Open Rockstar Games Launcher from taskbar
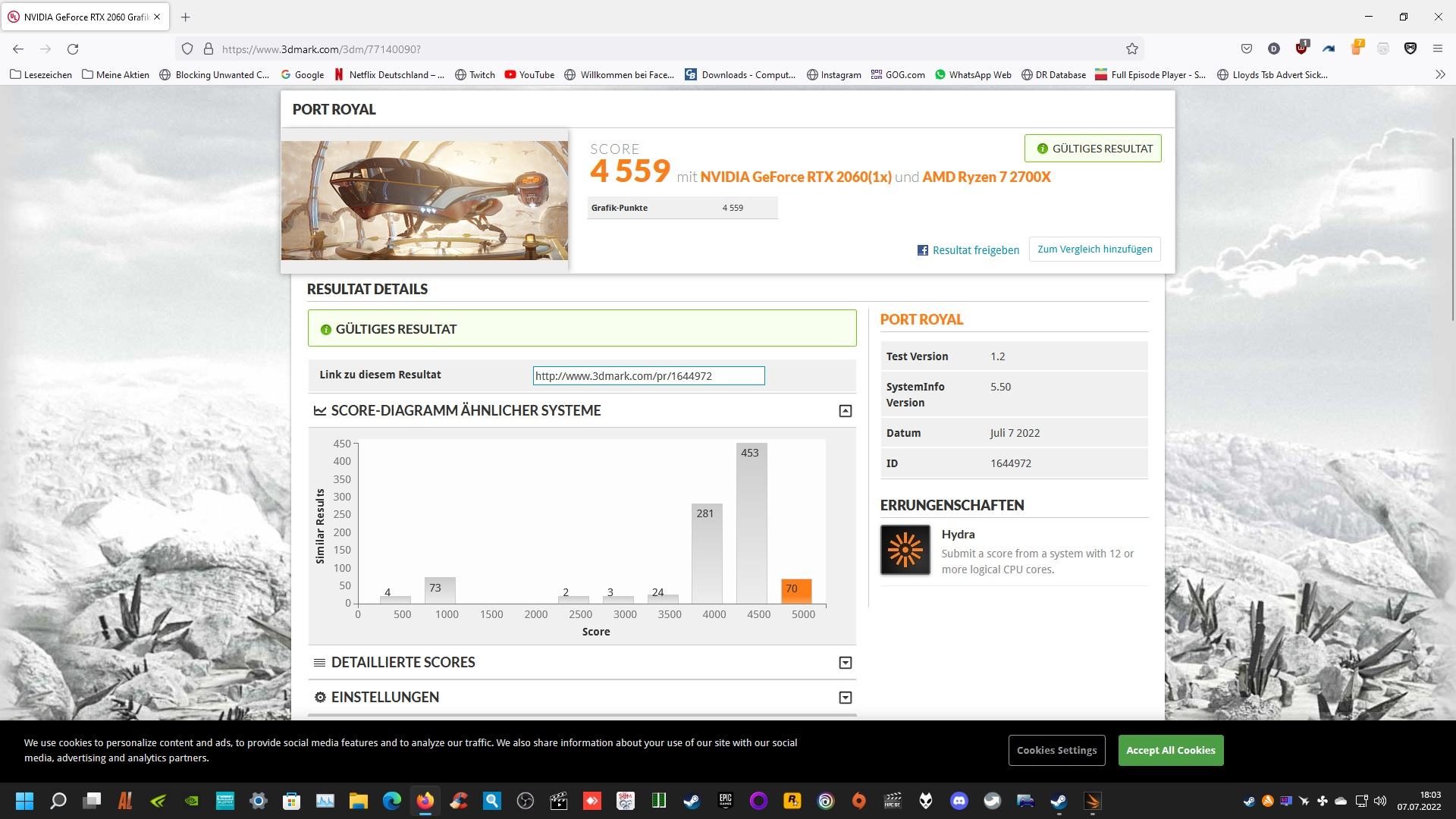The height and width of the screenshot is (819, 1456). point(792,801)
